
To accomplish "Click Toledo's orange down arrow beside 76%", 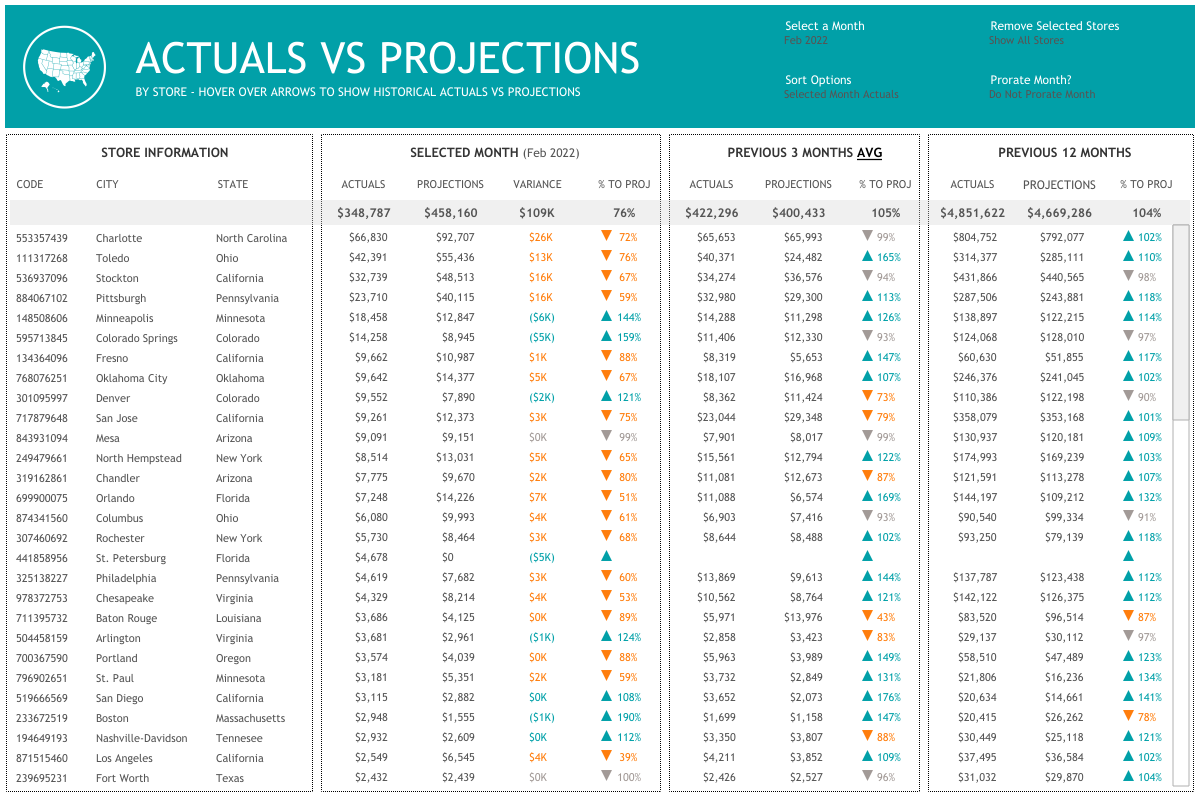I will 606,256.
